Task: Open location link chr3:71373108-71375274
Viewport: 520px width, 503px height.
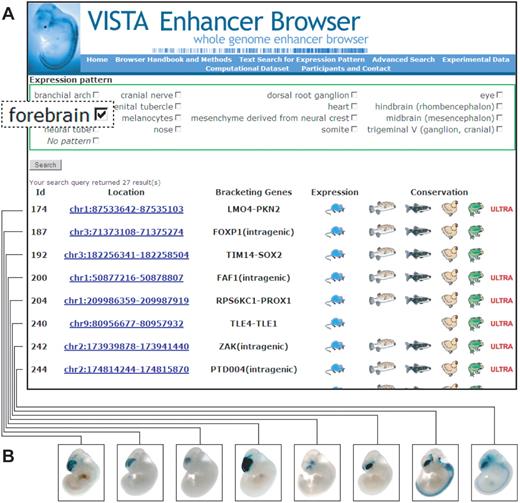Action: [x=126, y=232]
